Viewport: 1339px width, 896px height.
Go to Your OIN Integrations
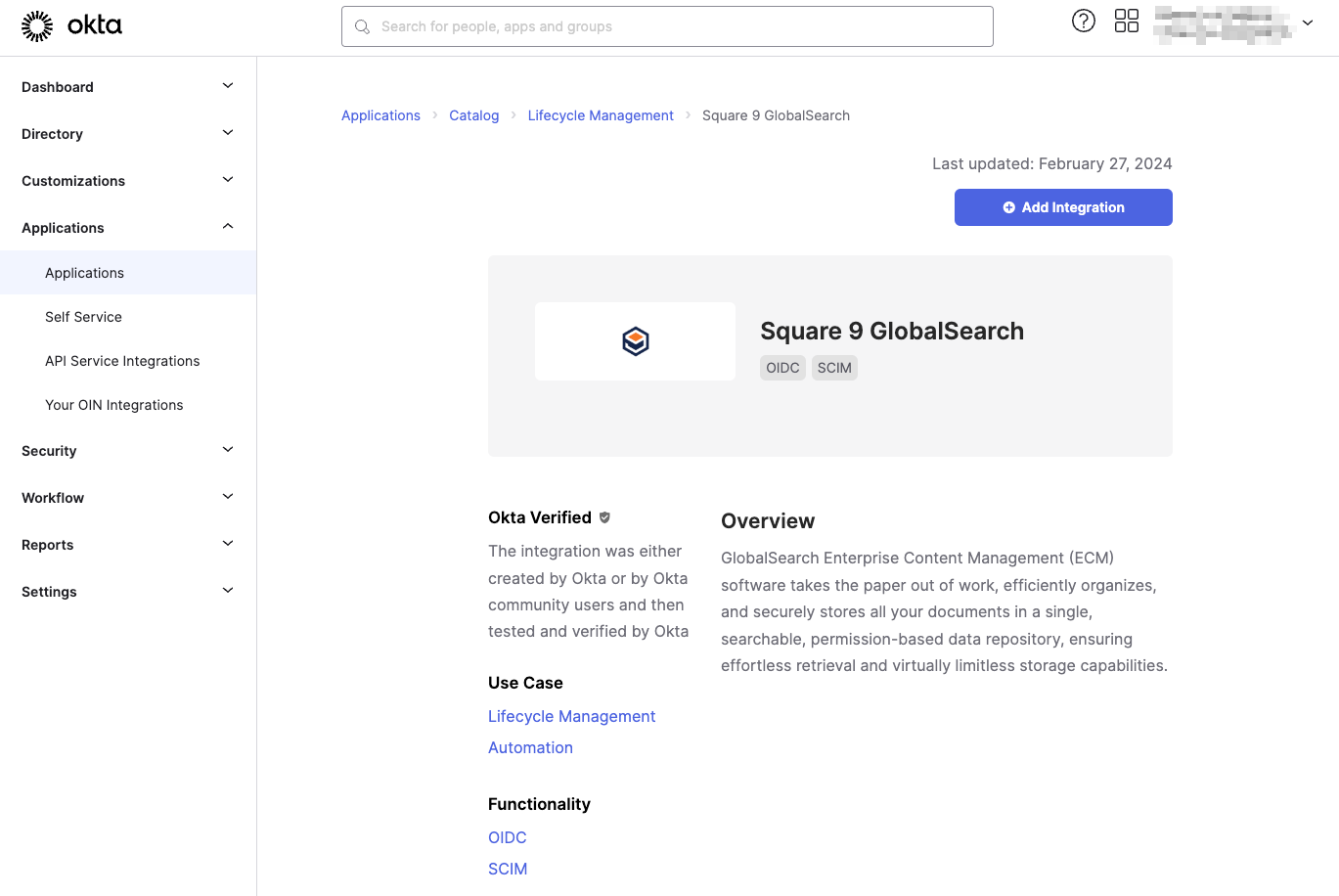pyautogui.click(x=113, y=405)
